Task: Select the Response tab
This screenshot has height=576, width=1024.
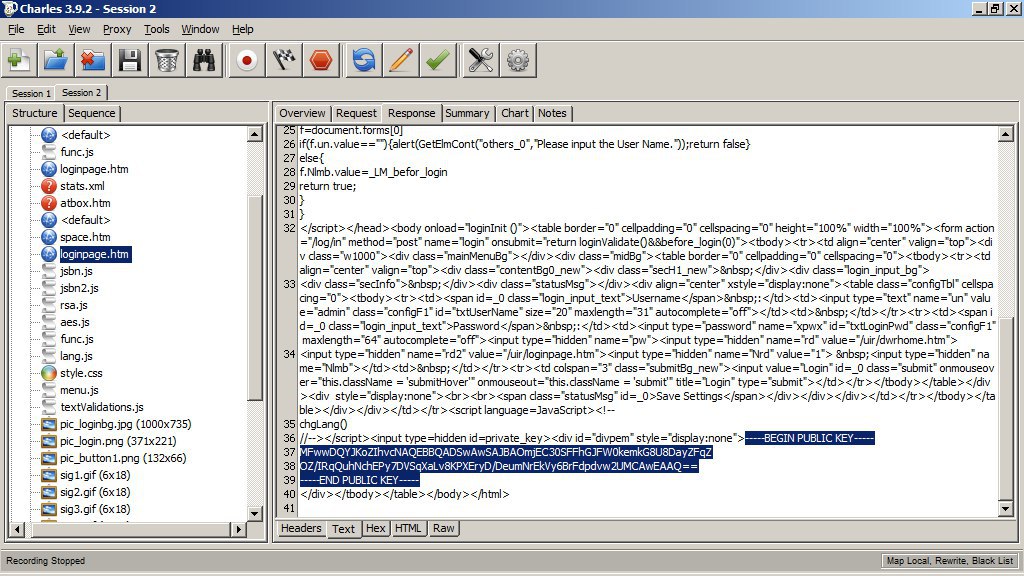Action: 411,113
